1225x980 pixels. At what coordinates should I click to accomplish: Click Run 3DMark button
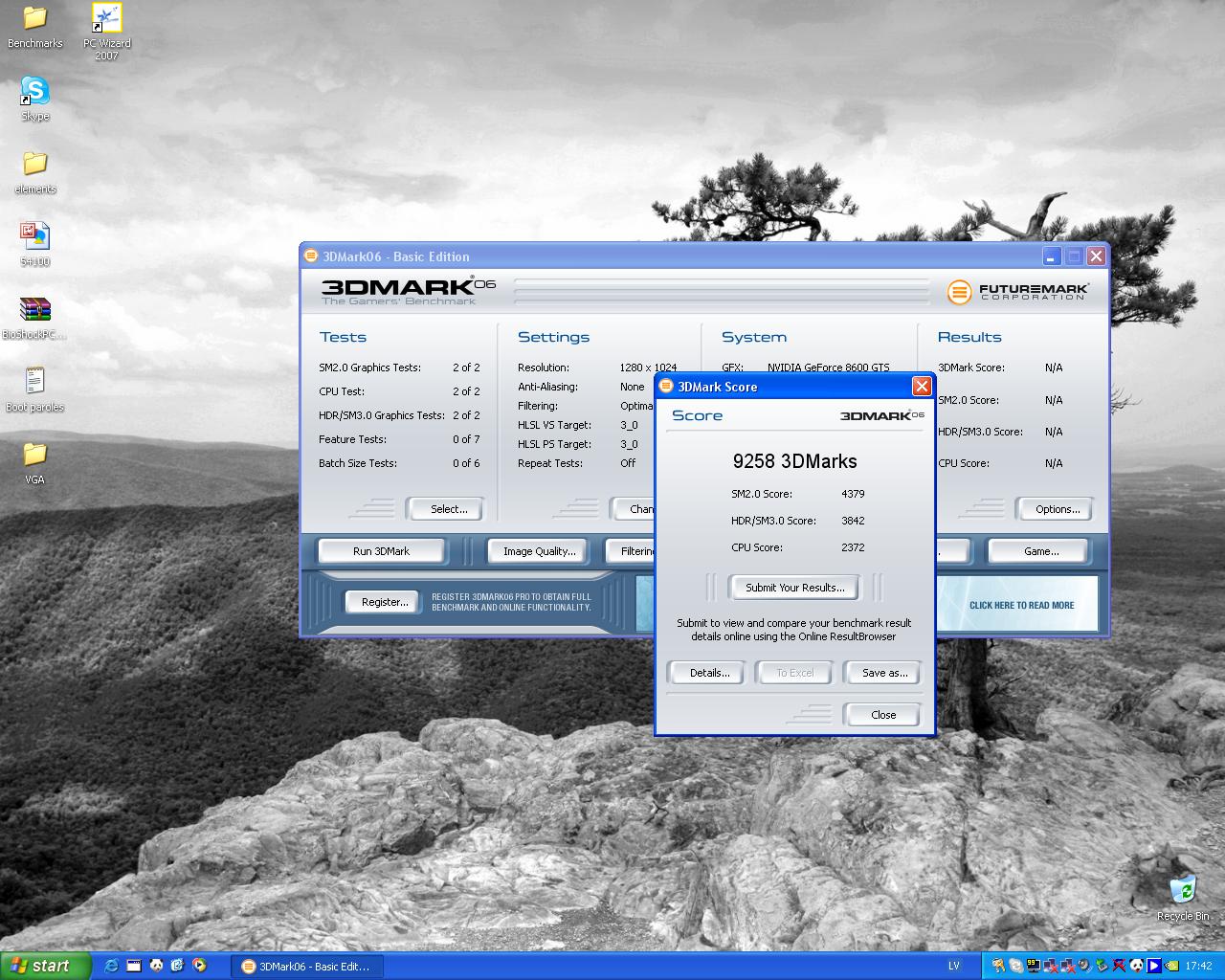coord(381,551)
